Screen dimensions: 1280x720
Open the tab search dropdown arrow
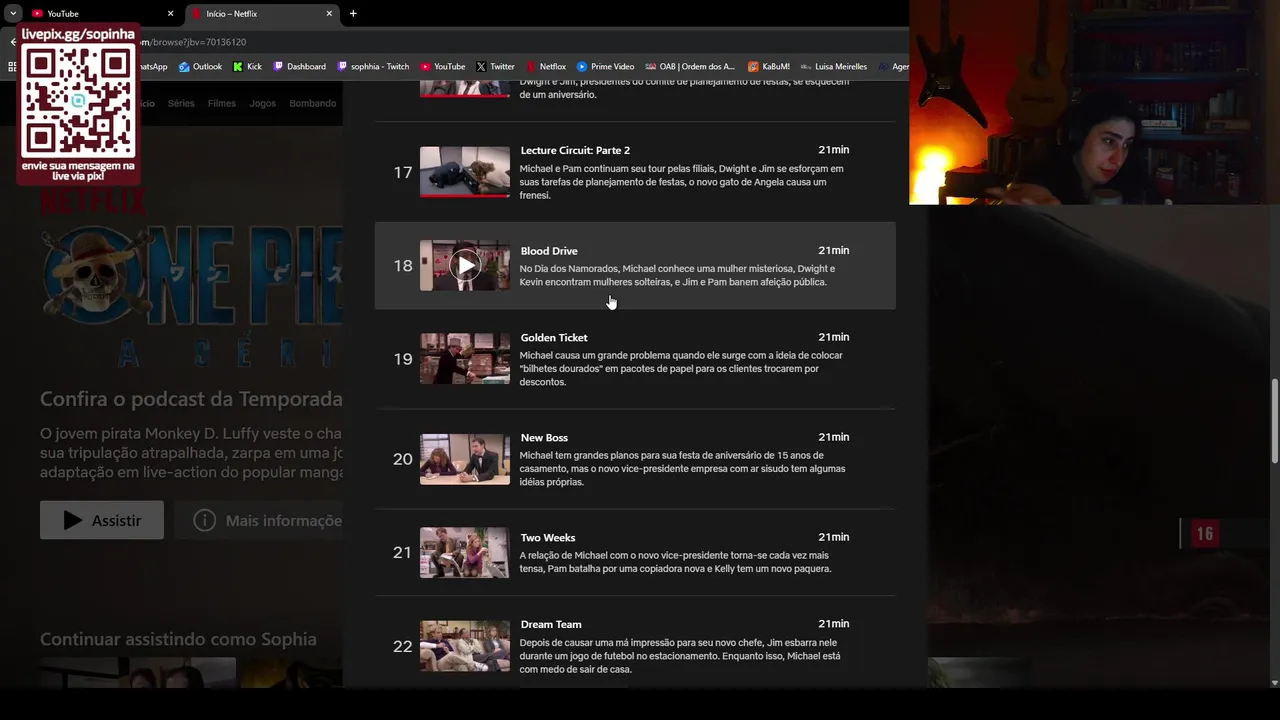tap(13, 13)
